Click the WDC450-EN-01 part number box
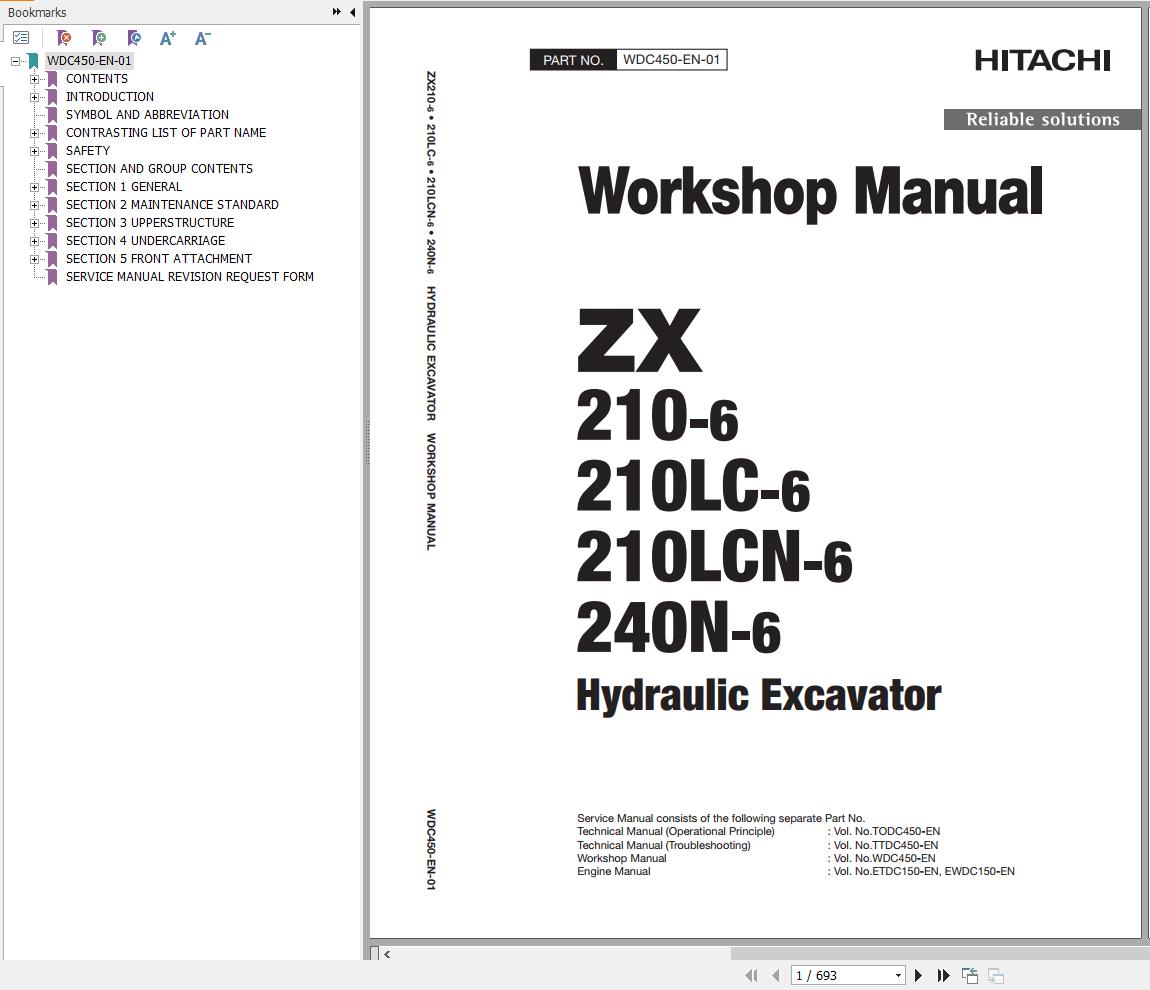The width and height of the screenshot is (1150, 990). tap(671, 59)
